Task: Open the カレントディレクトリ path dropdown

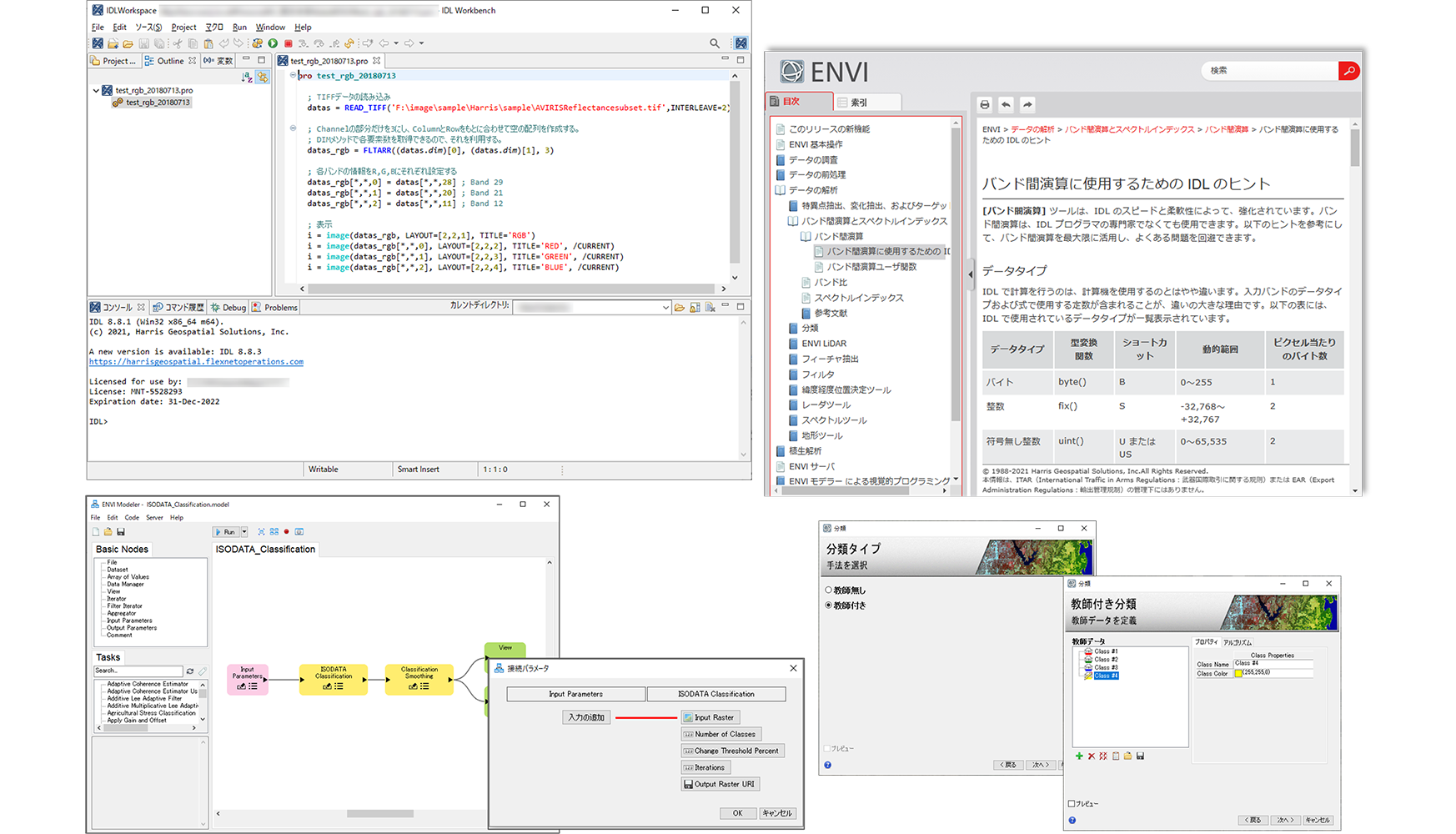Action: pos(665,308)
